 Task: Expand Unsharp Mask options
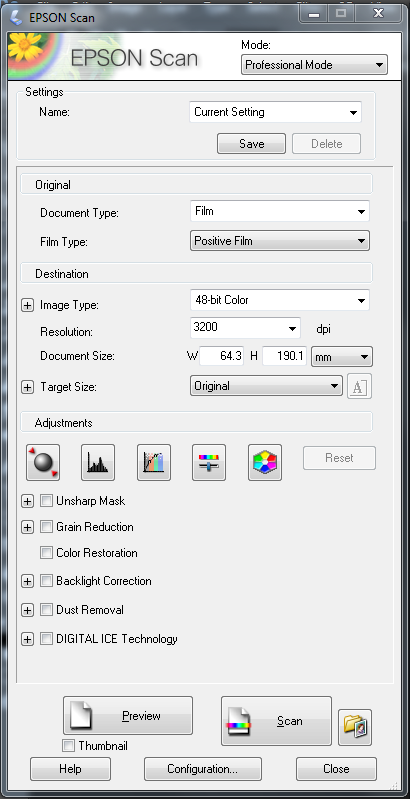[x=27, y=501]
